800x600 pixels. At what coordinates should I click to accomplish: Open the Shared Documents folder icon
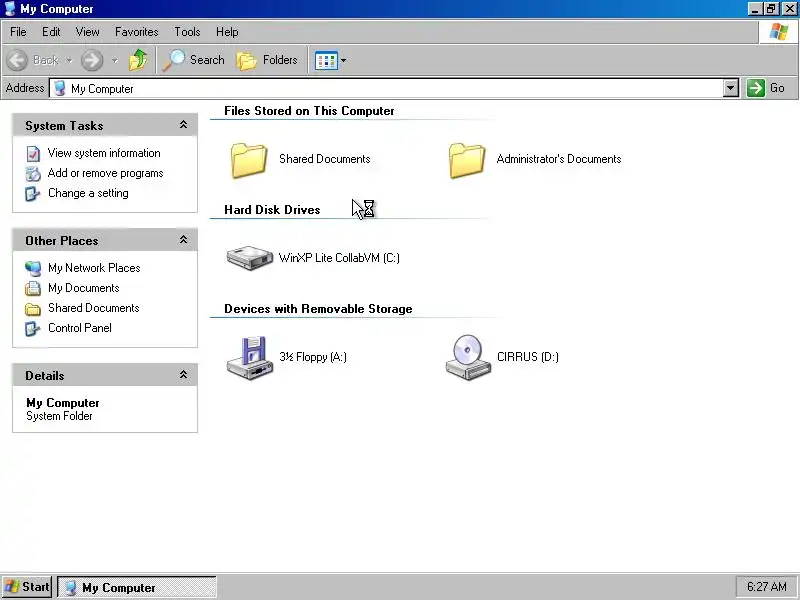click(248, 160)
